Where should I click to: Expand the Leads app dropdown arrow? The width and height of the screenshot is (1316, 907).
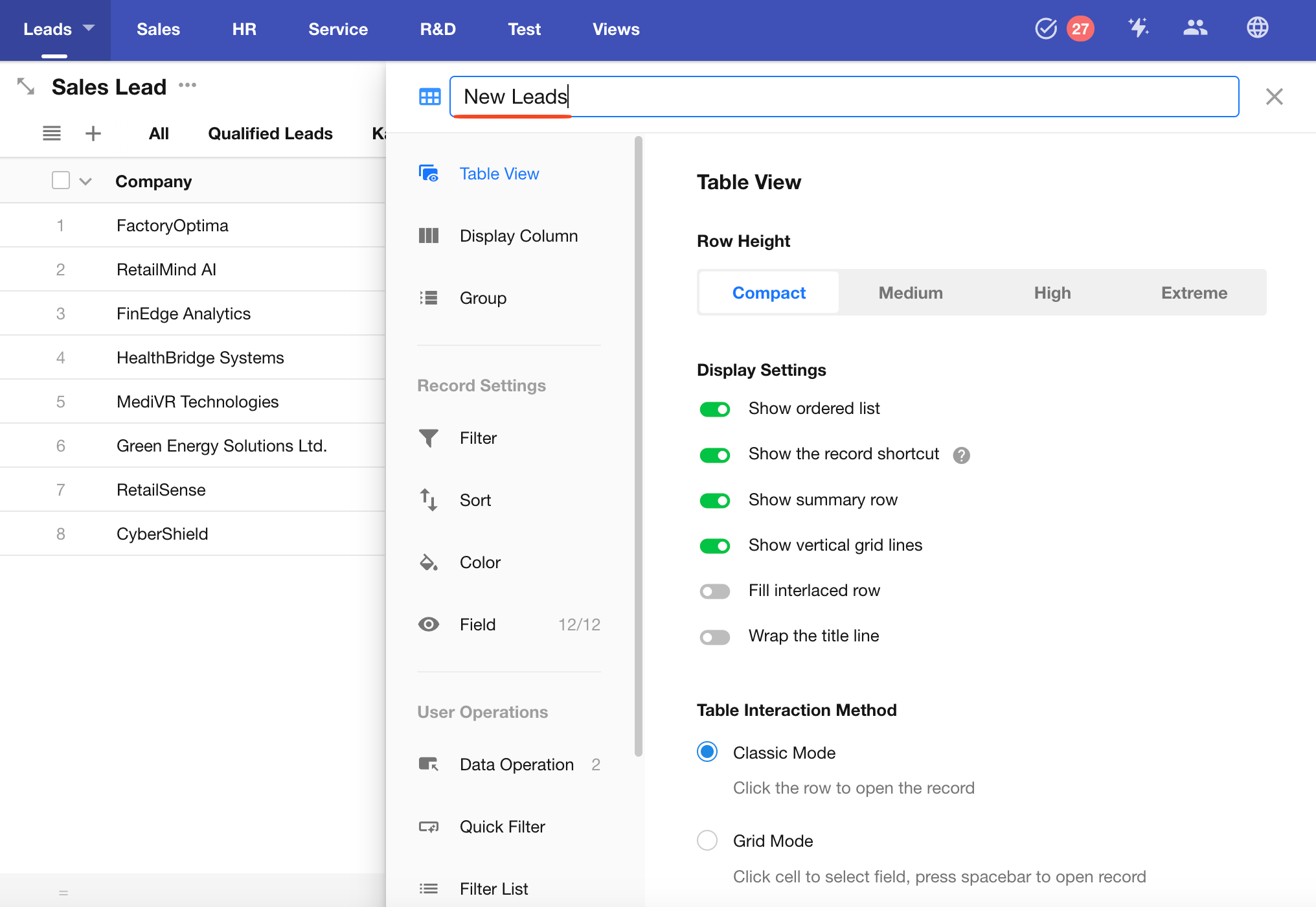click(x=89, y=28)
